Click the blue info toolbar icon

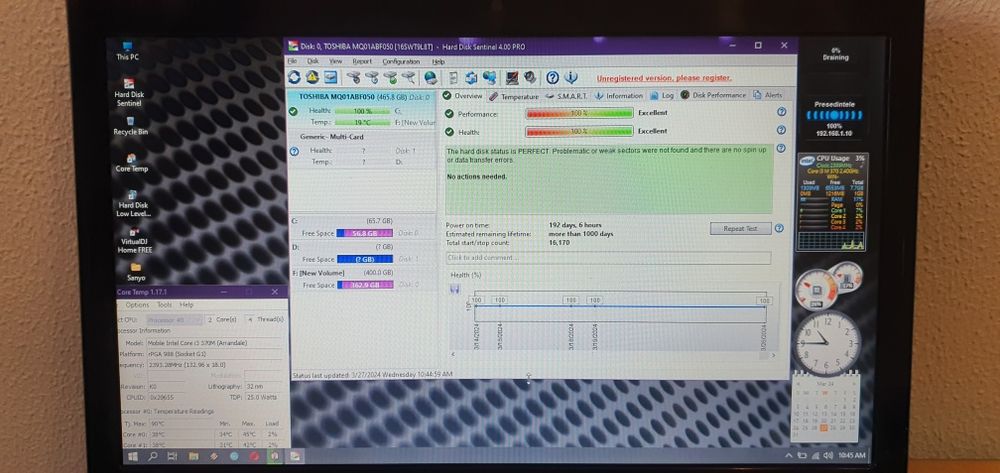click(x=571, y=78)
